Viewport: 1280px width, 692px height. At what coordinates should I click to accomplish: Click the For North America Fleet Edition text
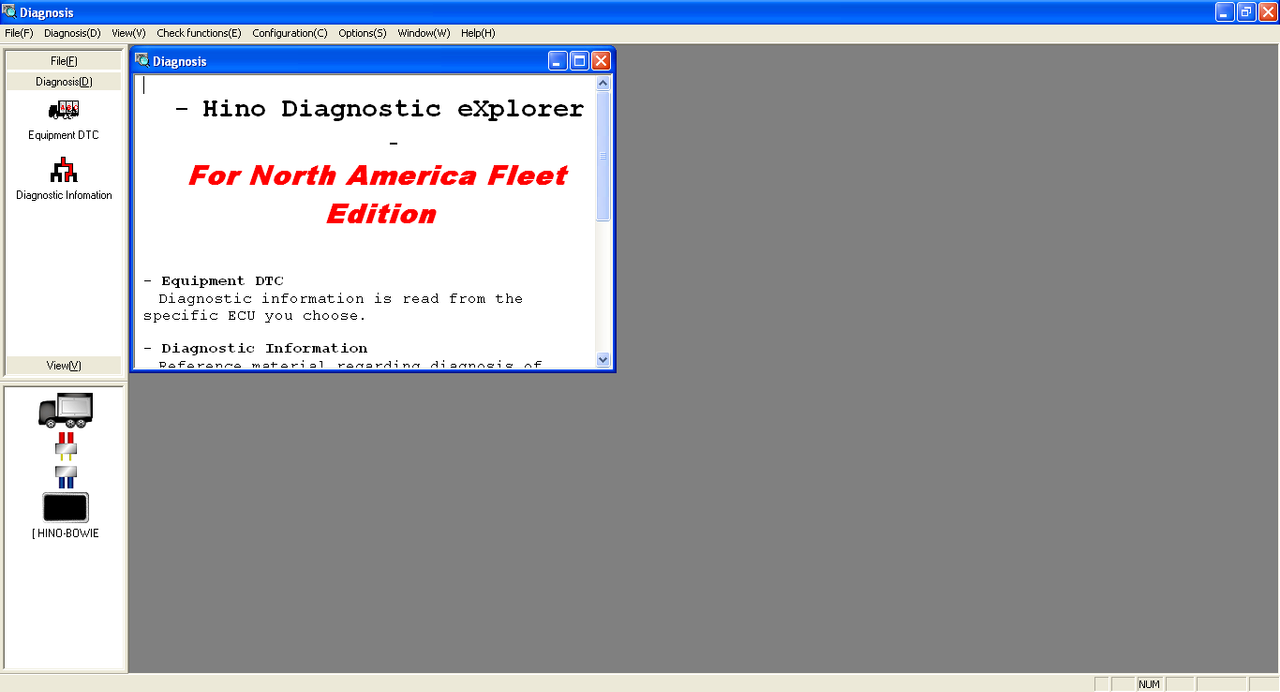tap(380, 194)
